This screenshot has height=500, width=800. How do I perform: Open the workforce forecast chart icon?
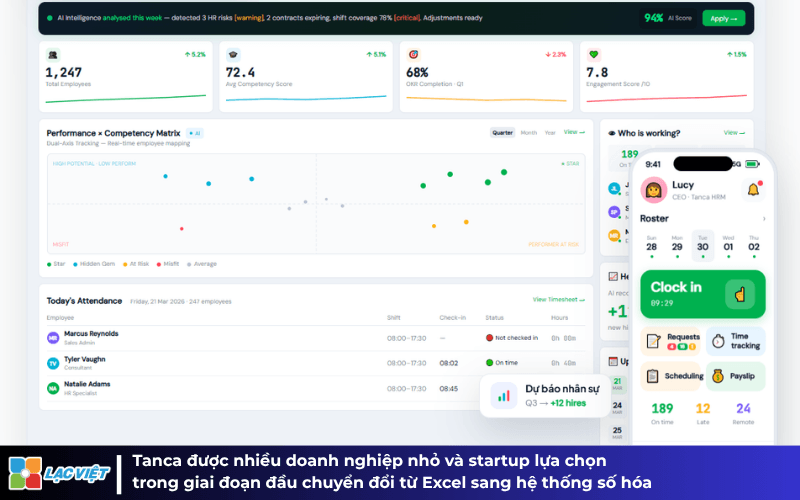504,396
